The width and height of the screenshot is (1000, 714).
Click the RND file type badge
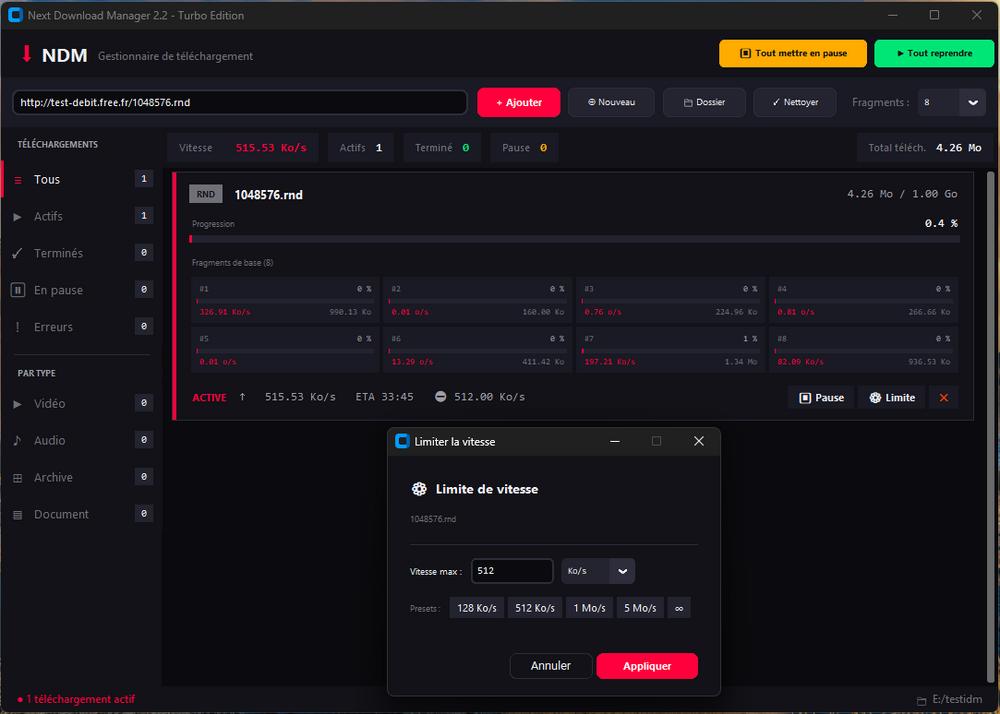(205, 194)
